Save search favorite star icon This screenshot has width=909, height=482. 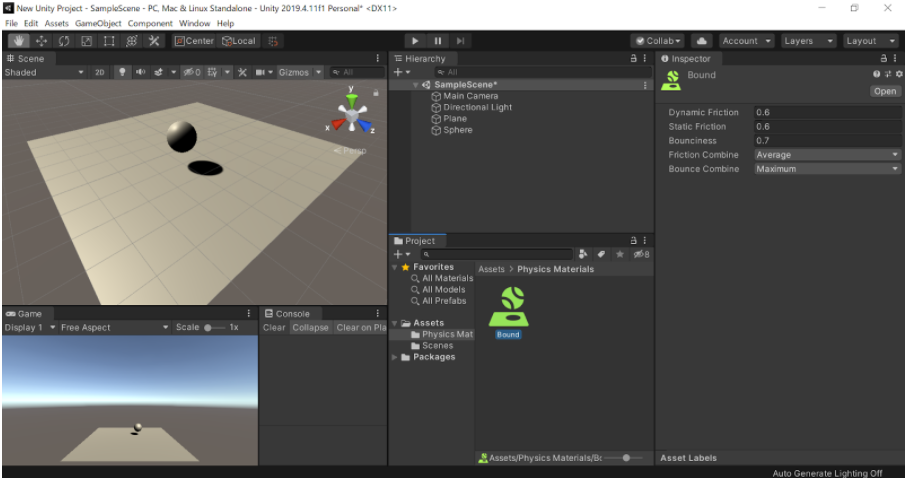click(620, 254)
